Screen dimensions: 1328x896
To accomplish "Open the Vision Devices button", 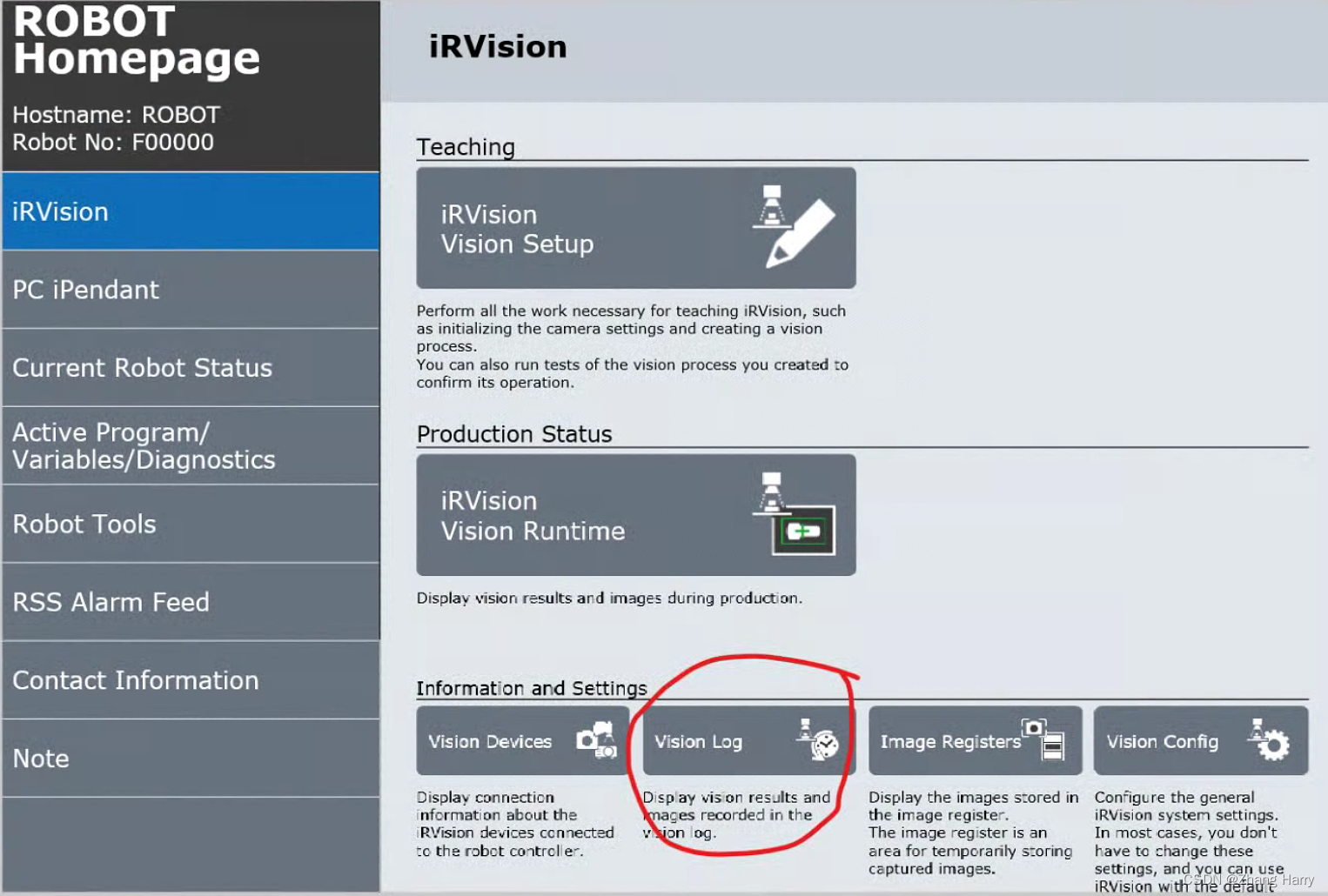I will (x=522, y=741).
